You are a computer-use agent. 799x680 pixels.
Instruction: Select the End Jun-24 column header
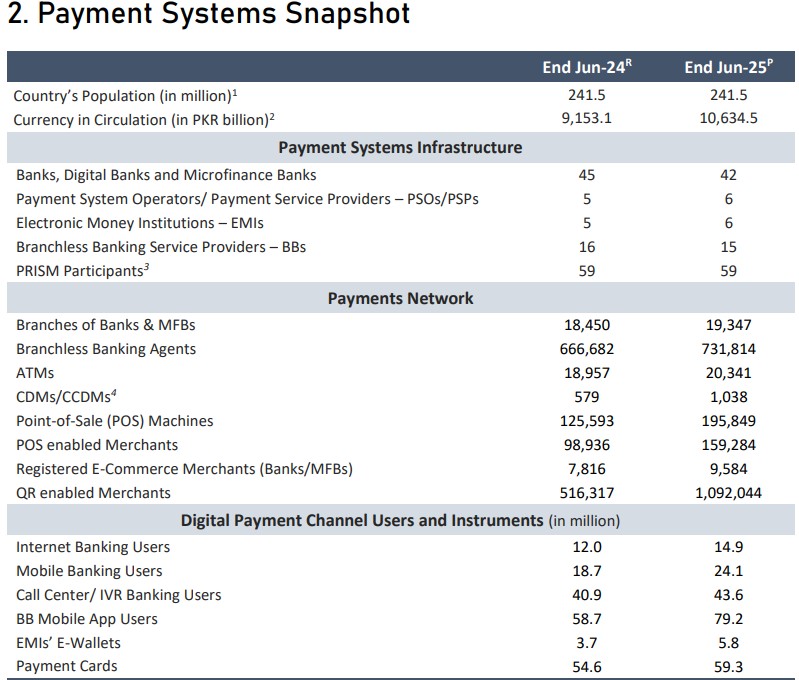click(587, 68)
